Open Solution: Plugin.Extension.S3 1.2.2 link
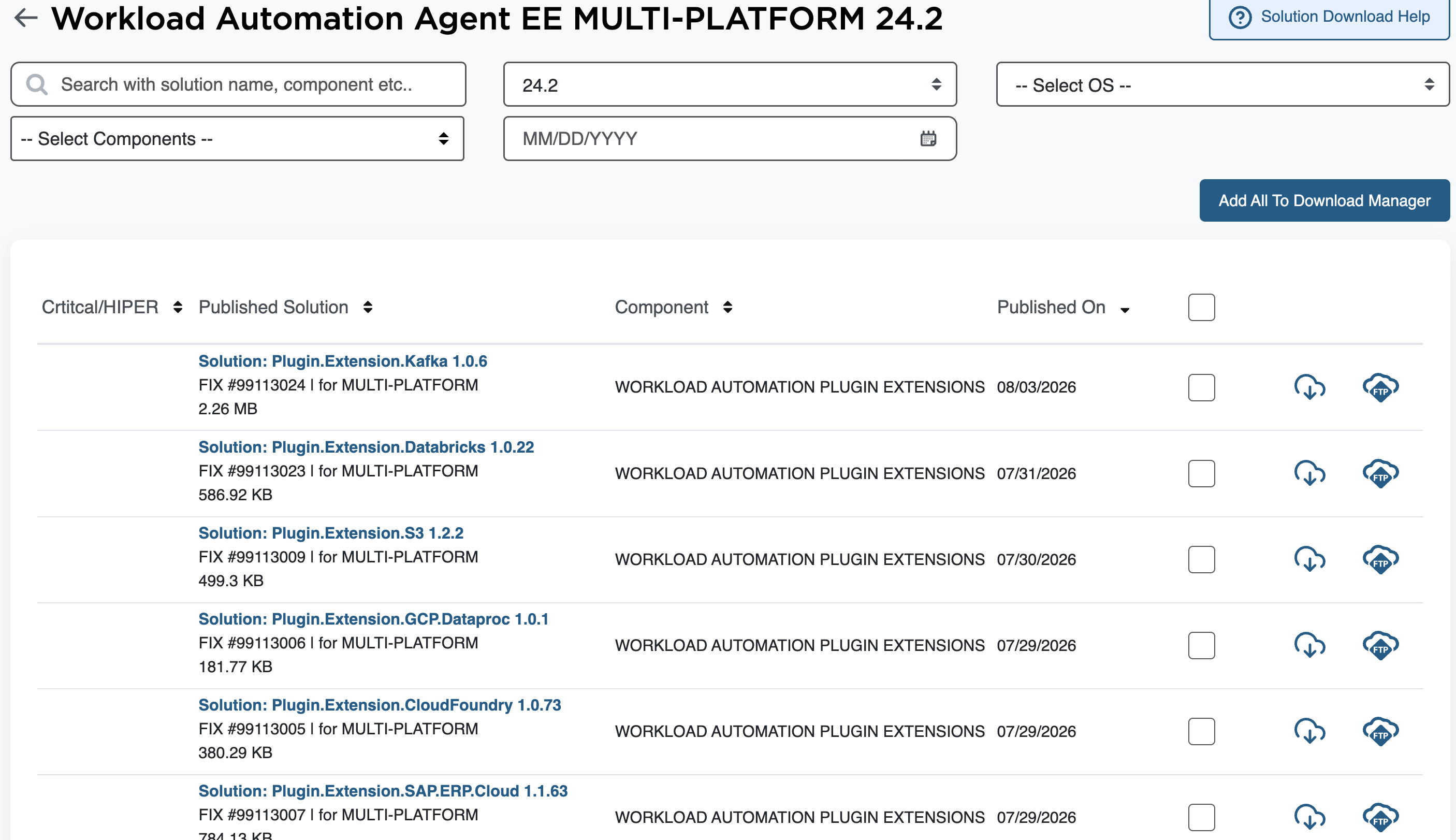This screenshot has width=1456, height=840. coord(331,533)
